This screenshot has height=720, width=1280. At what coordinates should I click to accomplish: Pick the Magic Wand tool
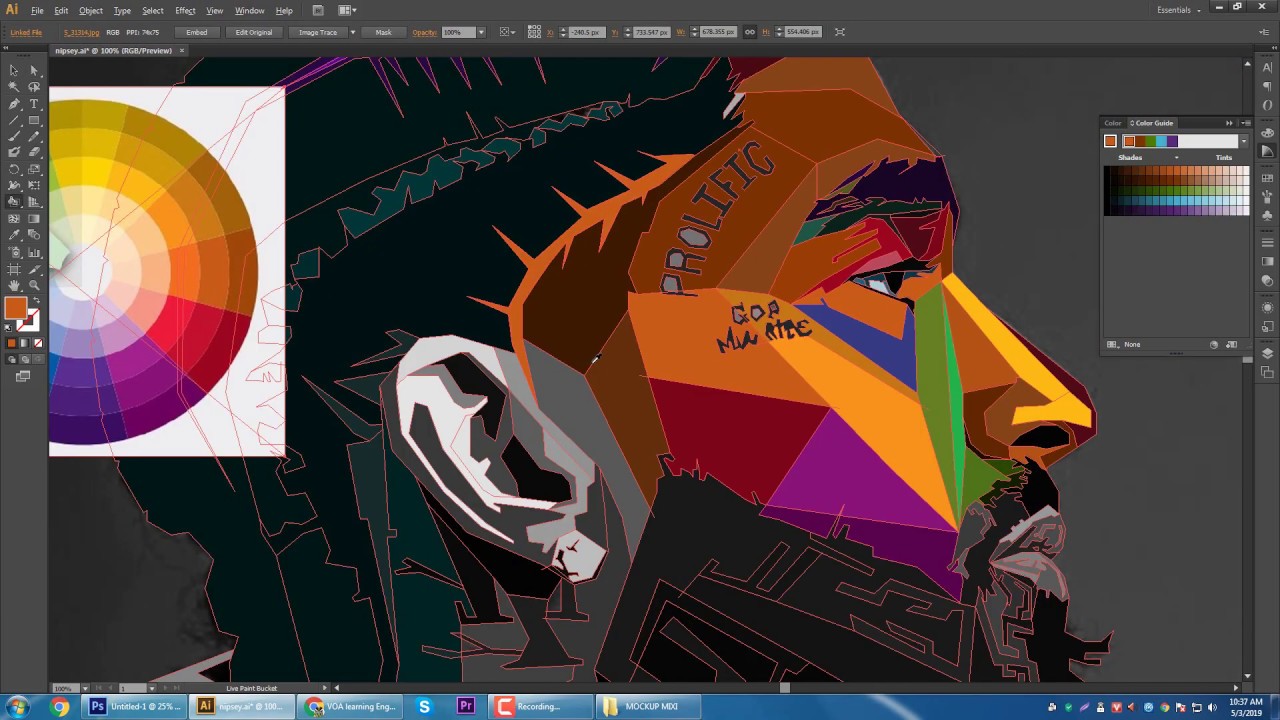pos(14,87)
